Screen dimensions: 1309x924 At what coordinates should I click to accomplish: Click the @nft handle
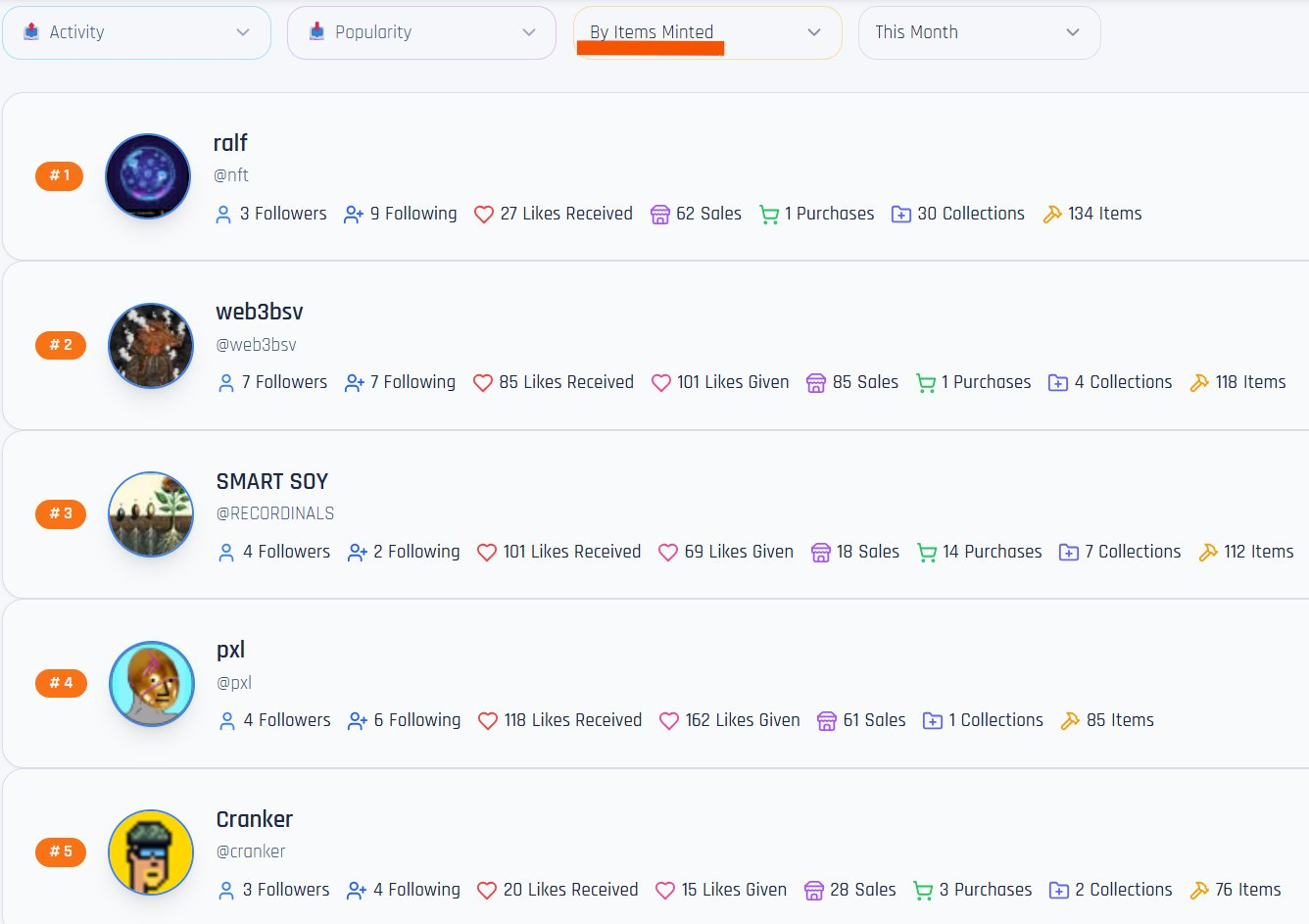231,175
